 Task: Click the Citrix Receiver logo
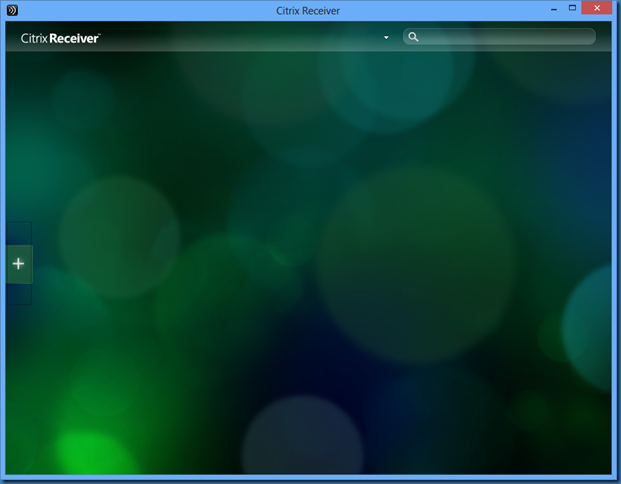click(x=61, y=38)
